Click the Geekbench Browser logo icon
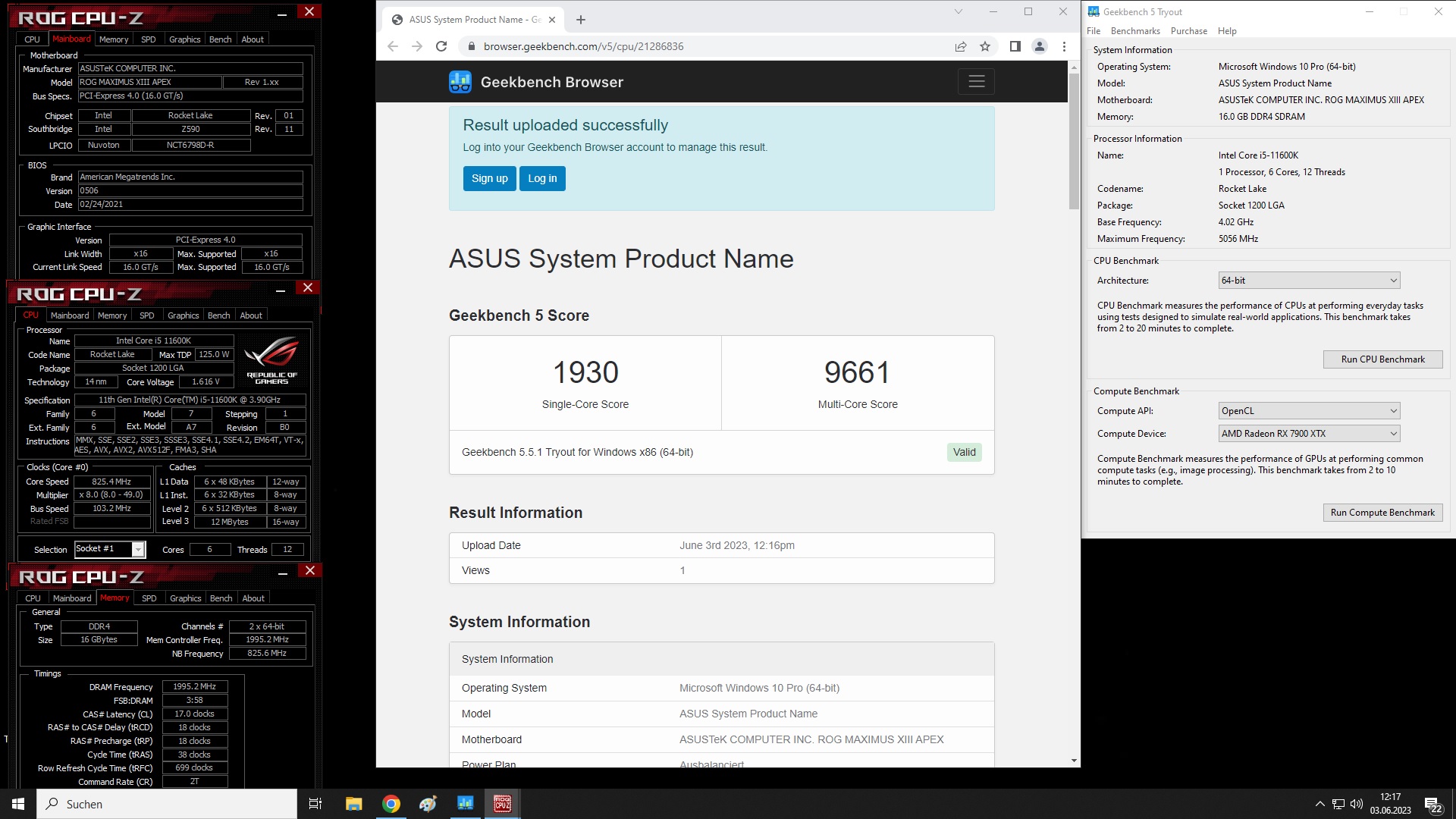 click(460, 82)
